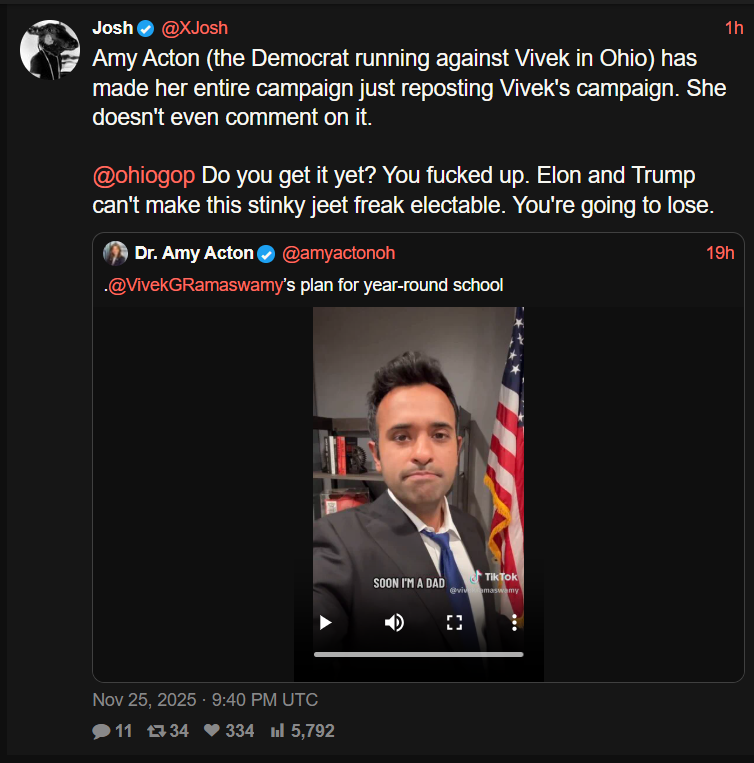
Task: Visit the @amyactonoh handle
Action: (x=338, y=254)
